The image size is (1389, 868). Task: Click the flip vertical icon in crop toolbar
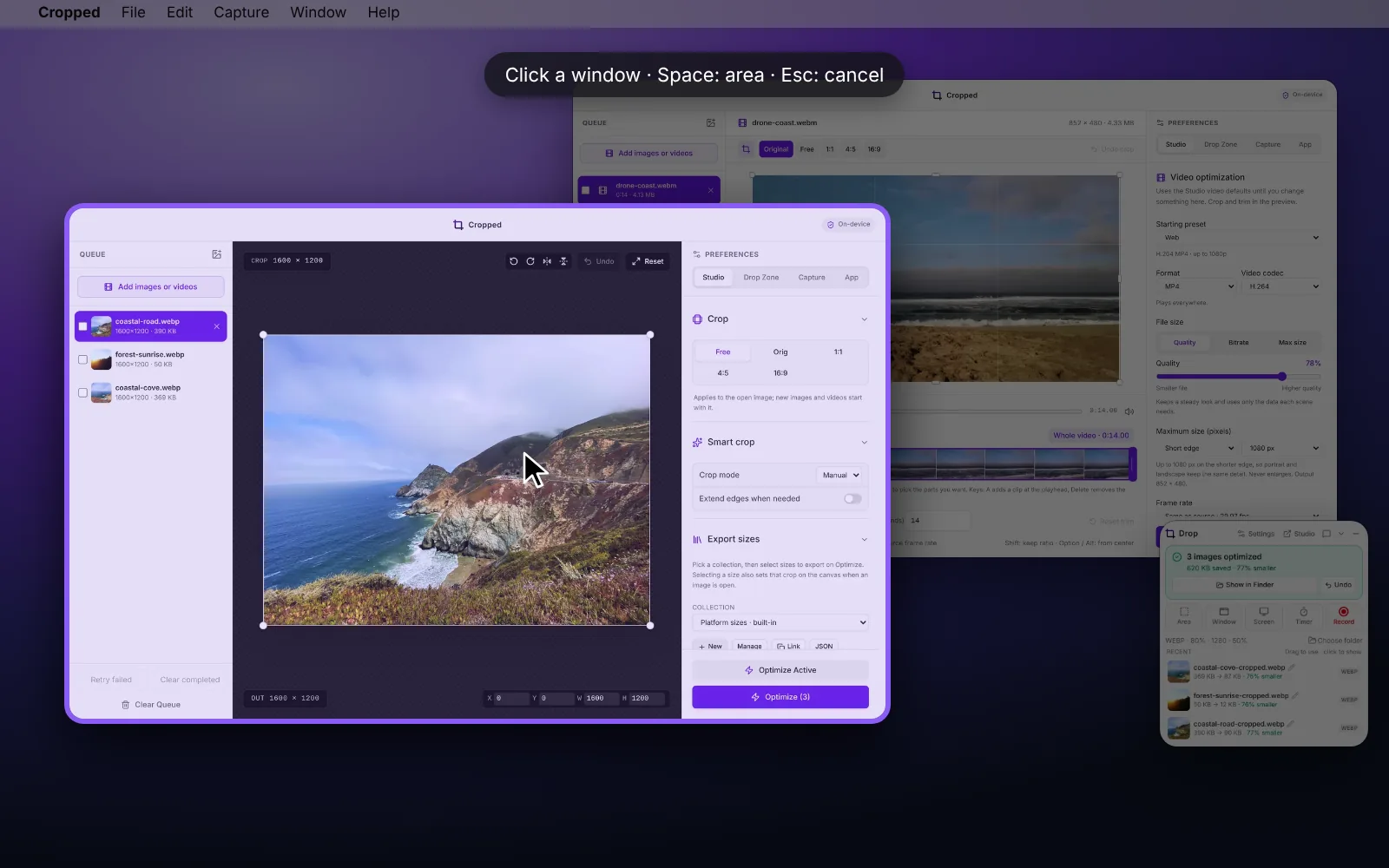563,261
